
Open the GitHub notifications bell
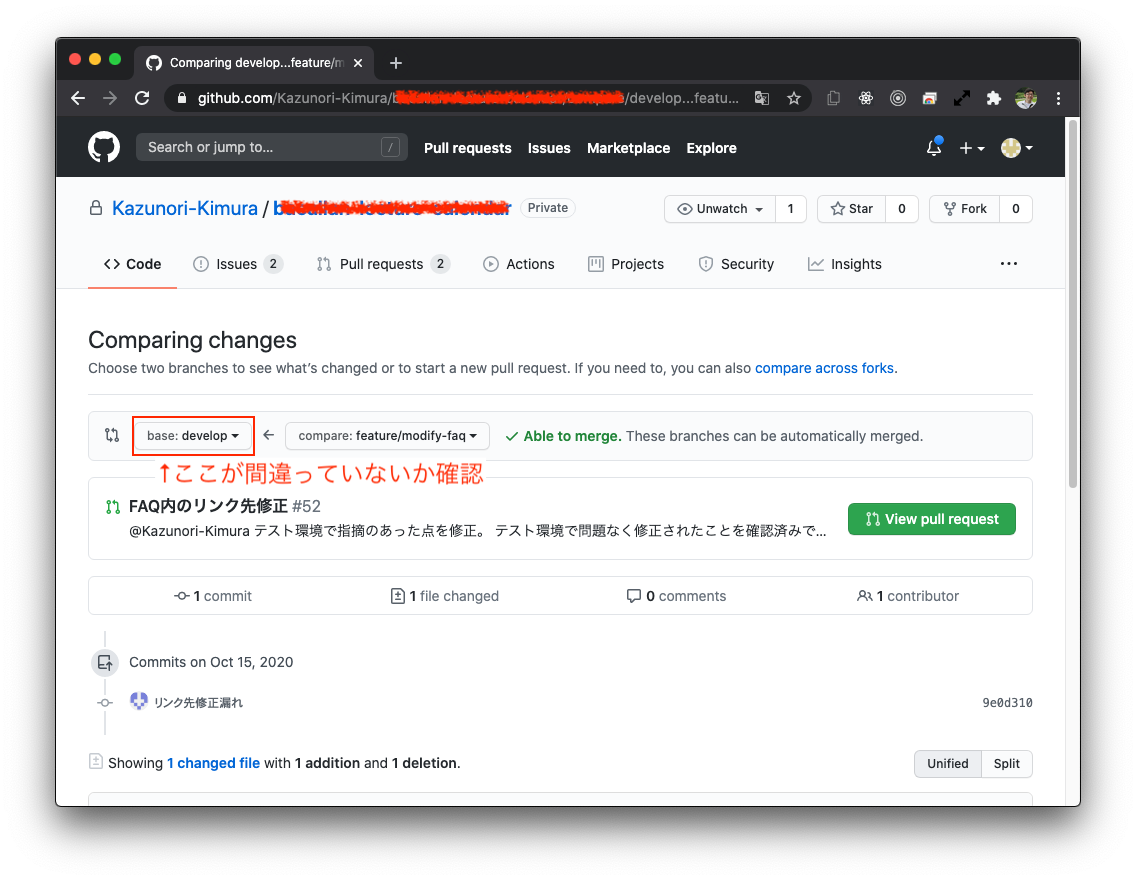(934, 148)
